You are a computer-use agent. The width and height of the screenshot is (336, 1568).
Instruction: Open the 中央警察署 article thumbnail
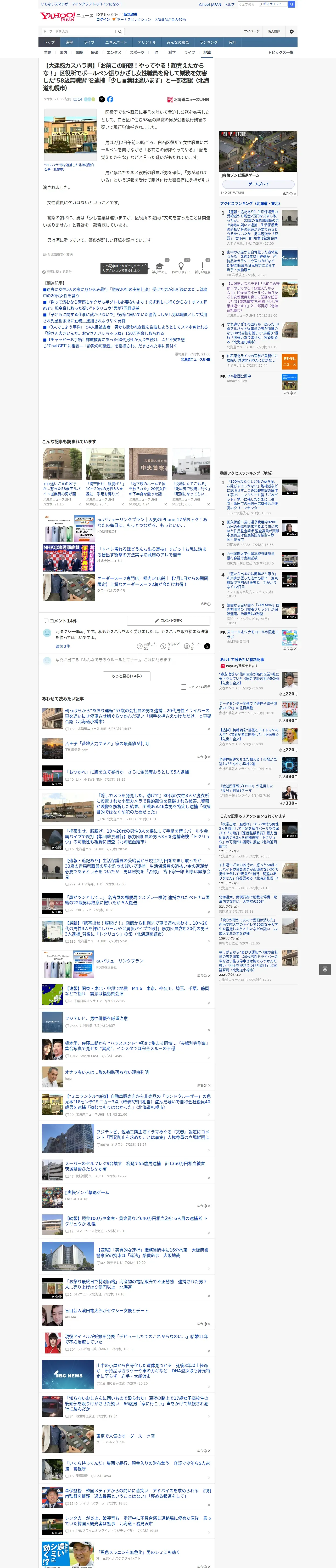point(148,464)
